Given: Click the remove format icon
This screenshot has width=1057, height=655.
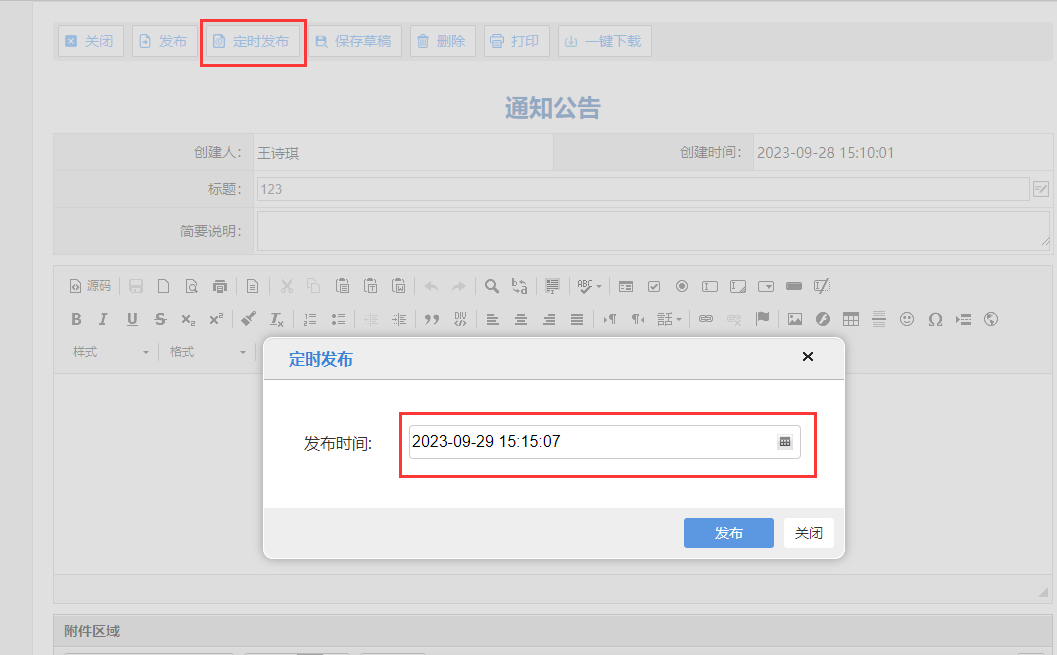Looking at the screenshot, I should 276,319.
